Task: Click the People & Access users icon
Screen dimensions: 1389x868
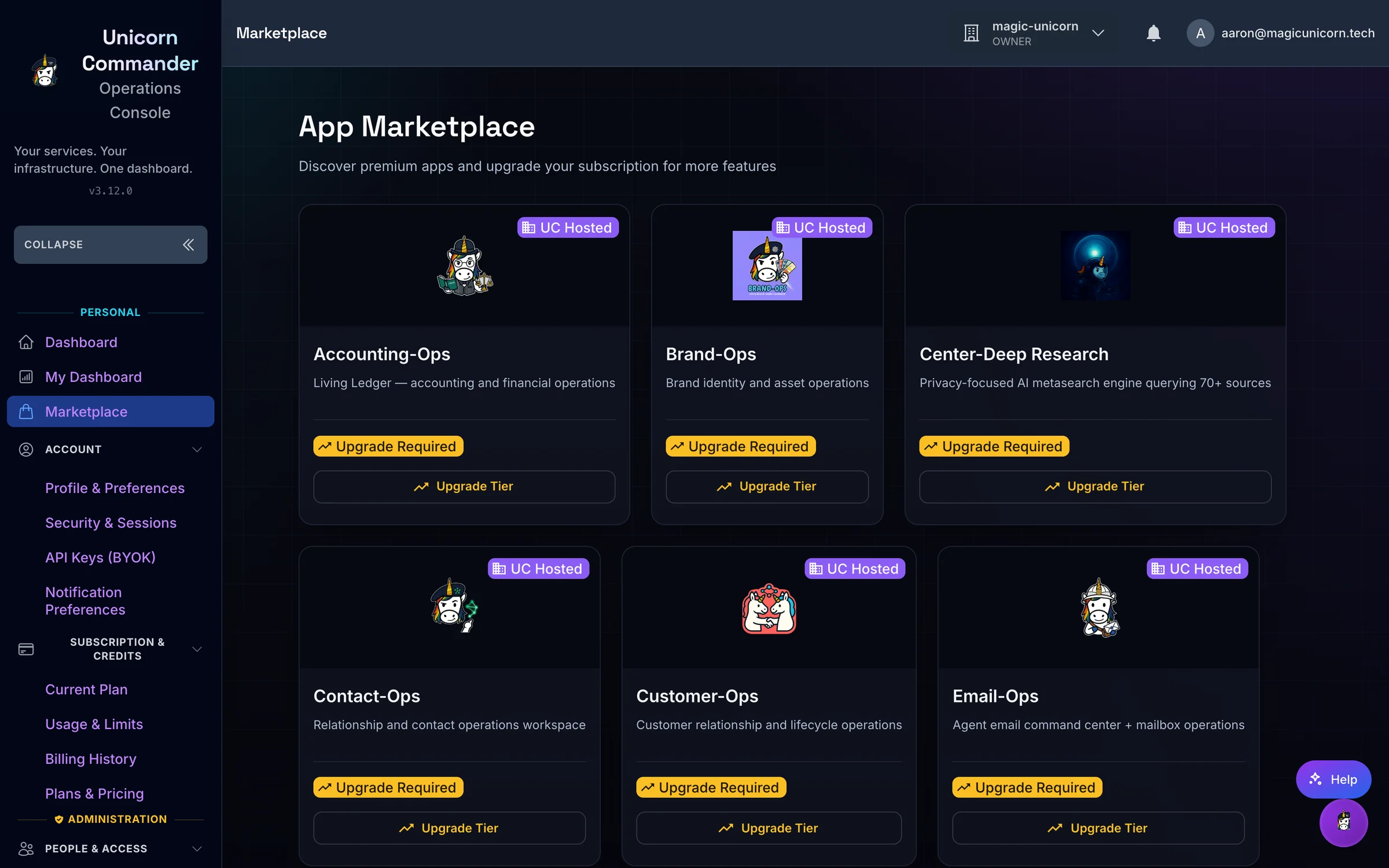Action: click(26, 848)
